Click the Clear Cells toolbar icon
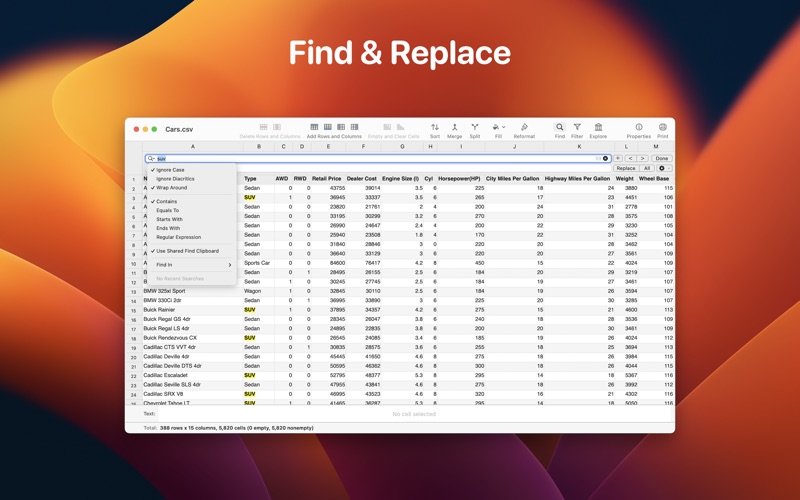This screenshot has width=800, height=500. [401, 127]
